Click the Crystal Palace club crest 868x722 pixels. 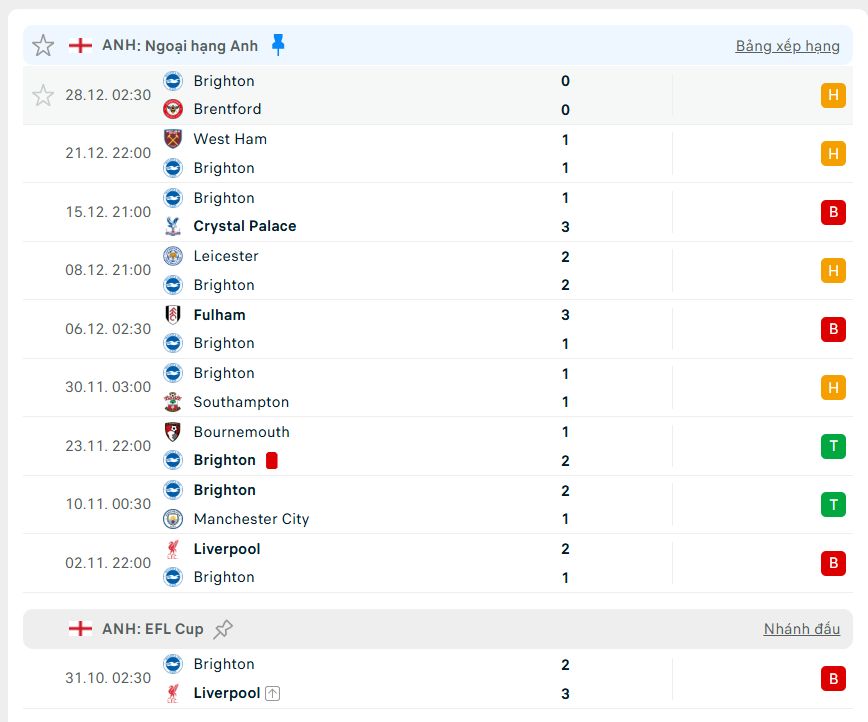(x=173, y=226)
